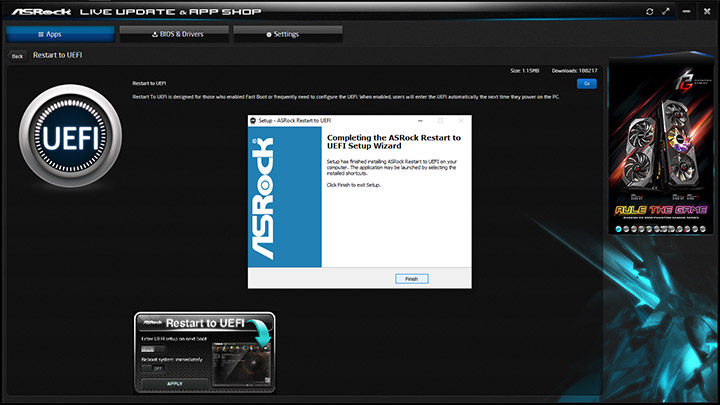Image resolution: width=720 pixels, height=405 pixels.
Task: Click the large round UEFI app icon
Action: tap(70, 136)
